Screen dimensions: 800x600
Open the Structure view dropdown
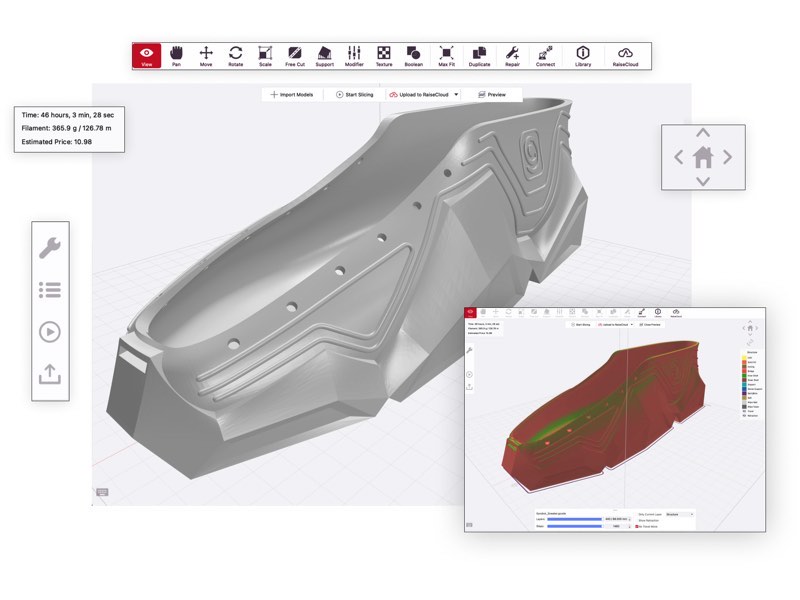[x=679, y=513]
